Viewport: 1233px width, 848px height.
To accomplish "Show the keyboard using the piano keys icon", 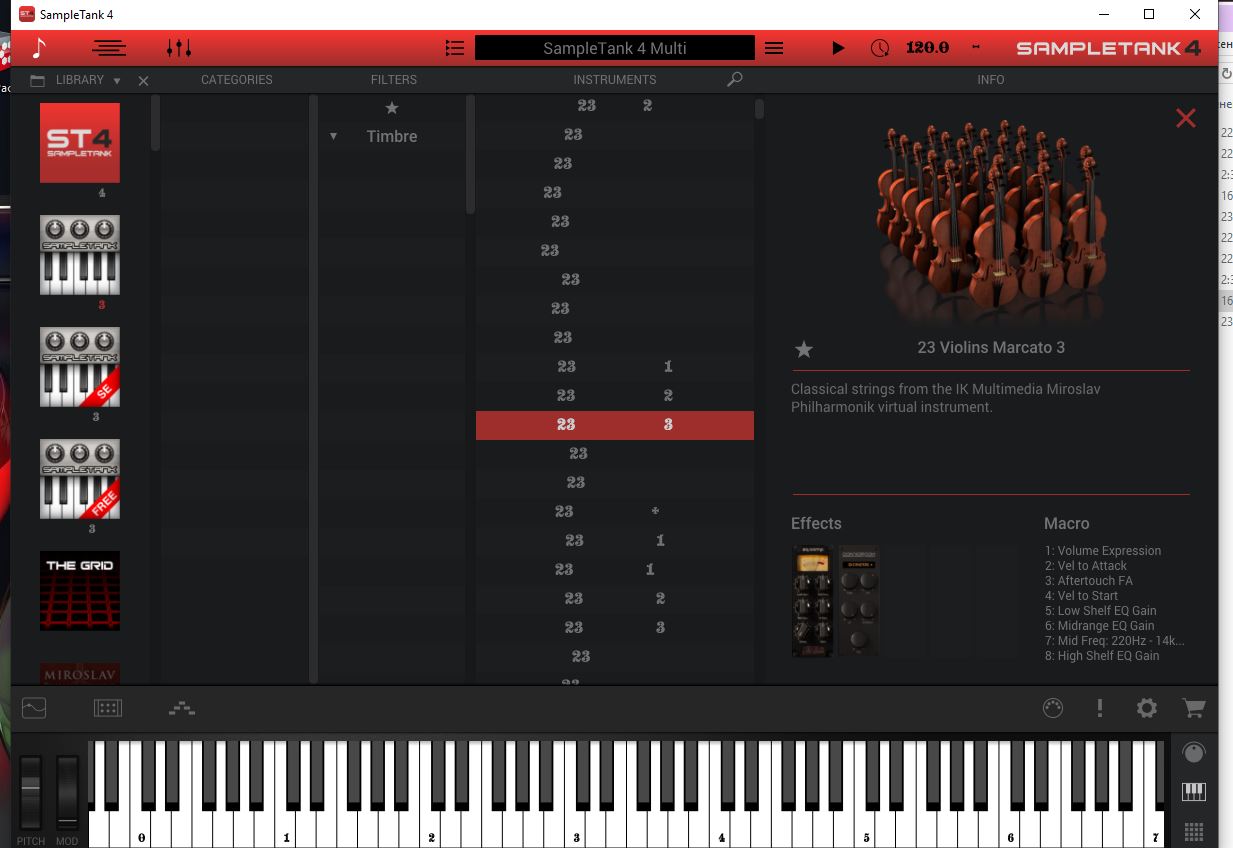I will point(1194,793).
